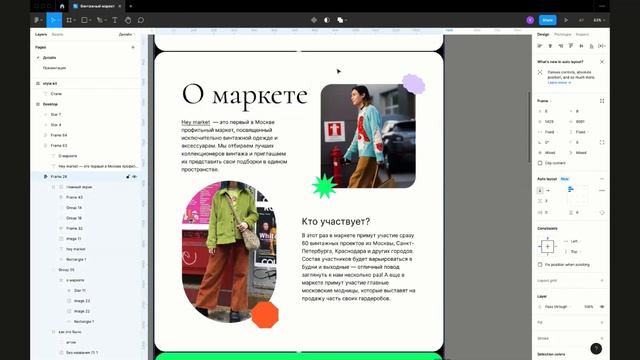Select the Hand tool

pyautogui.click(x=128, y=20)
